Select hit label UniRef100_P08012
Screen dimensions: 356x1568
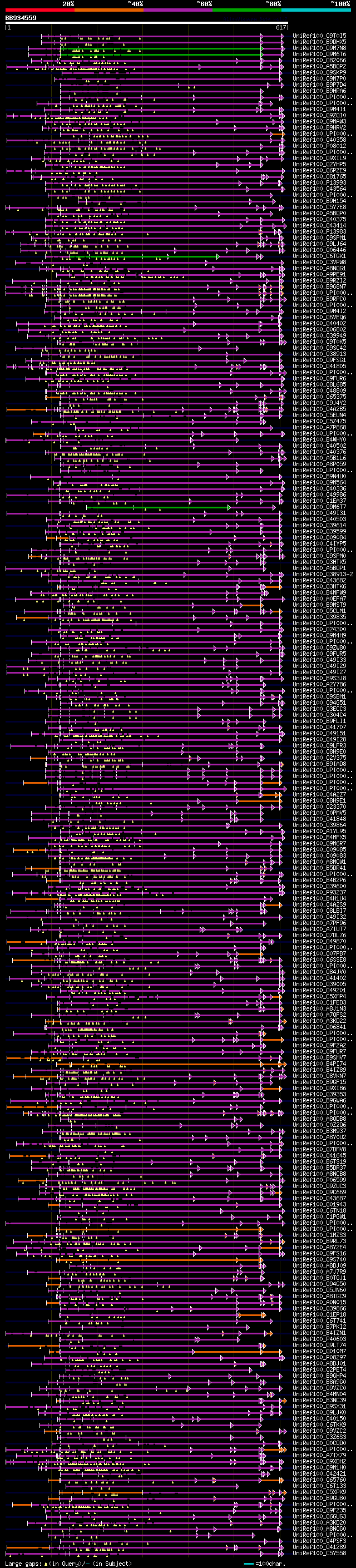coord(319,146)
